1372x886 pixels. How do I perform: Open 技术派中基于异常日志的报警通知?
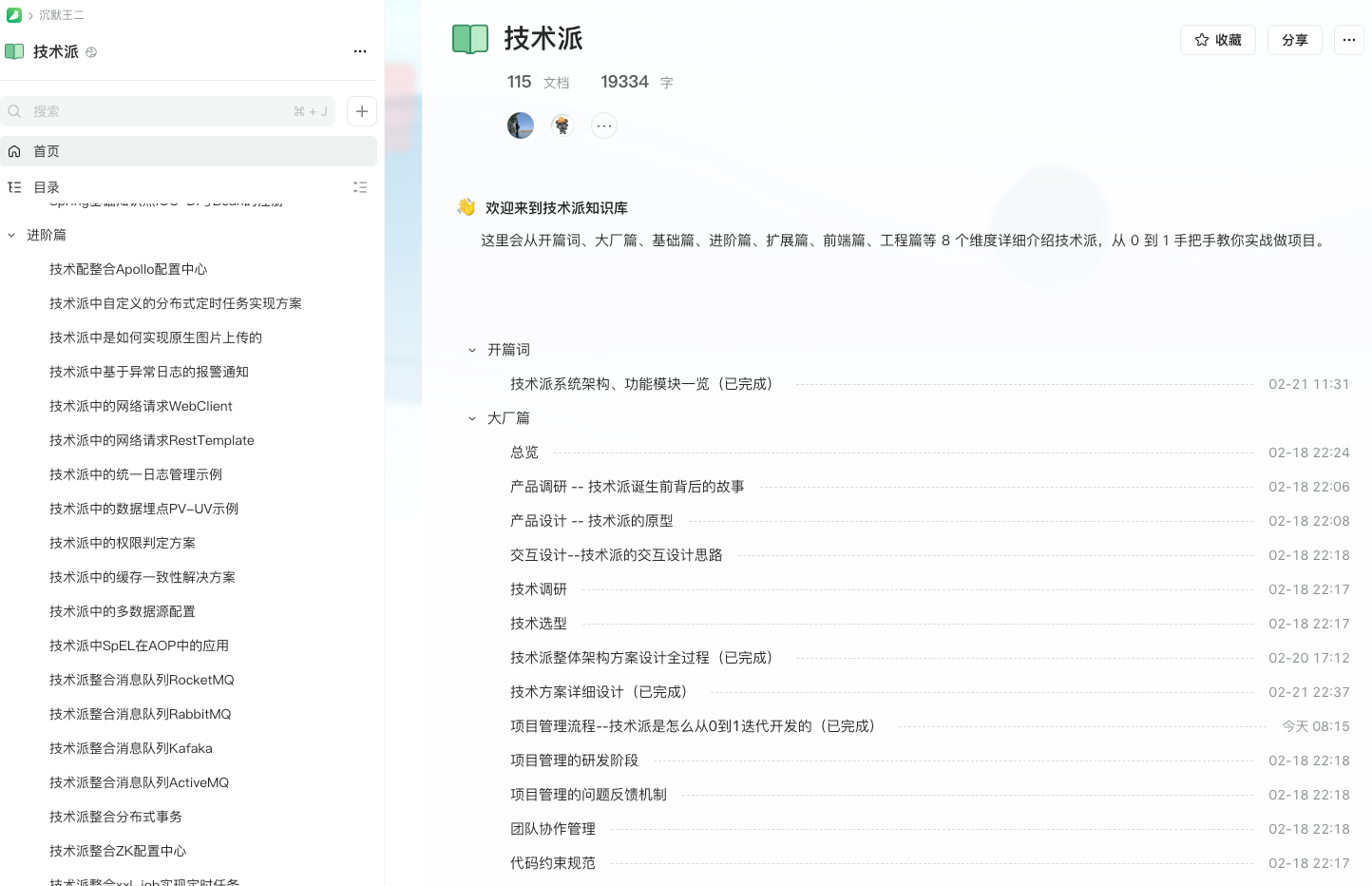[x=149, y=372]
